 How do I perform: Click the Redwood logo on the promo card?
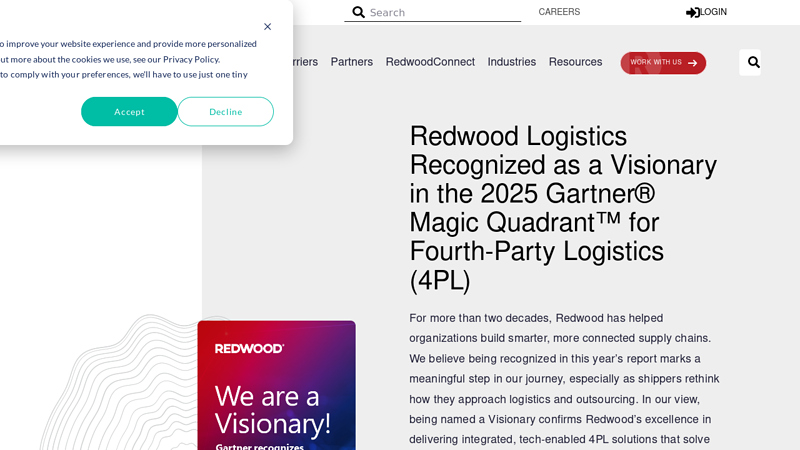(249, 348)
